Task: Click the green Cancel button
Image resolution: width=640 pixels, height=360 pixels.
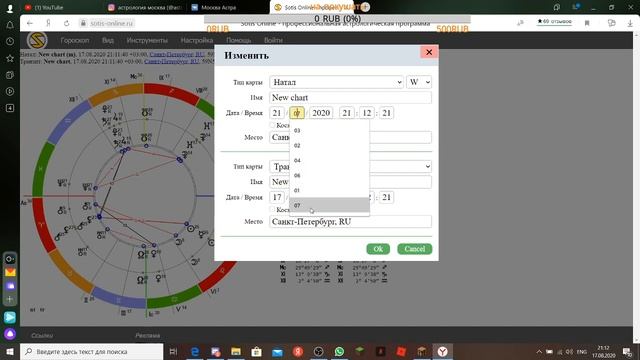Action: pos(415,249)
